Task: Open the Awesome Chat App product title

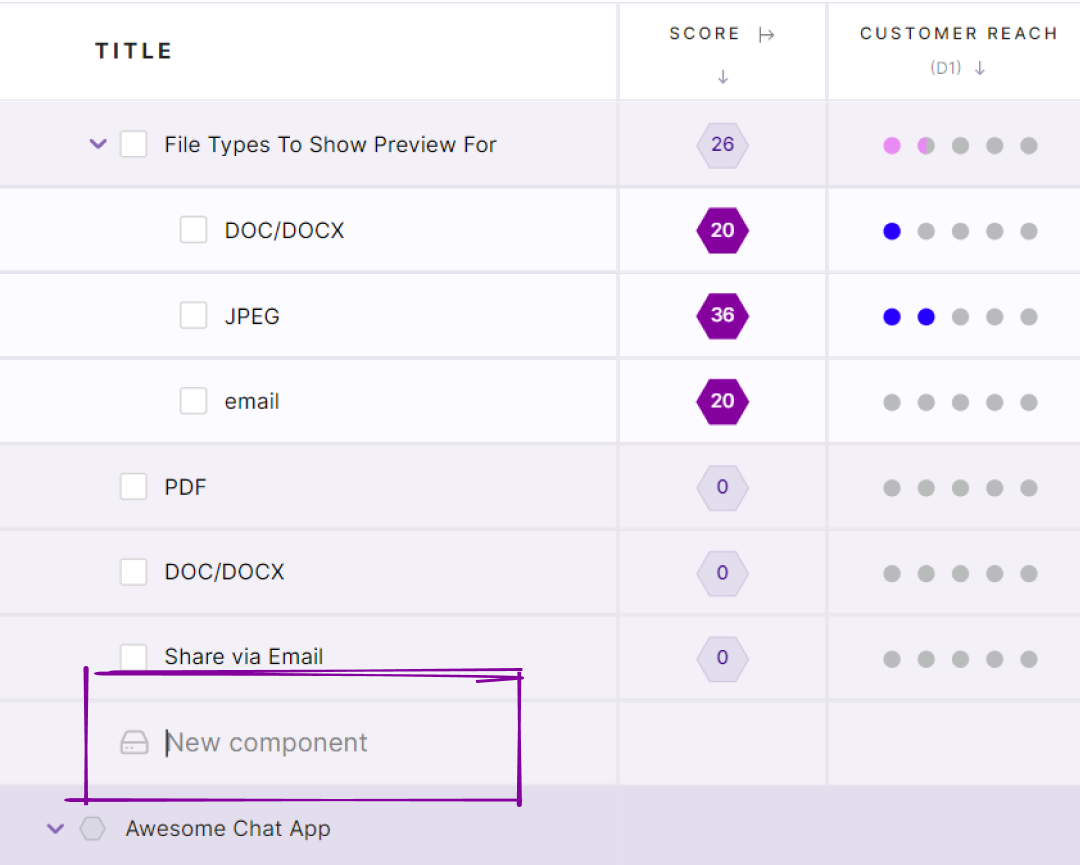Action: point(228,829)
